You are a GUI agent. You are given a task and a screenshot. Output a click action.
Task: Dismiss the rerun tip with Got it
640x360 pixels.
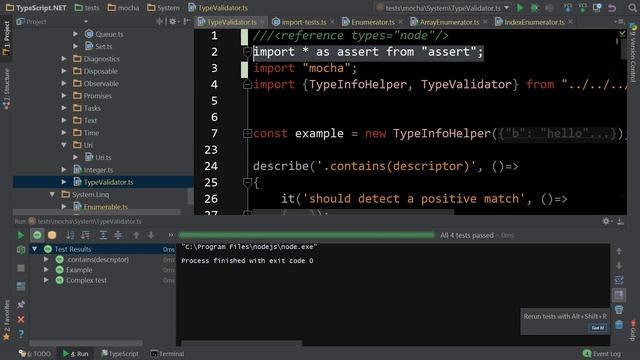pyautogui.click(x=598, y=328)
